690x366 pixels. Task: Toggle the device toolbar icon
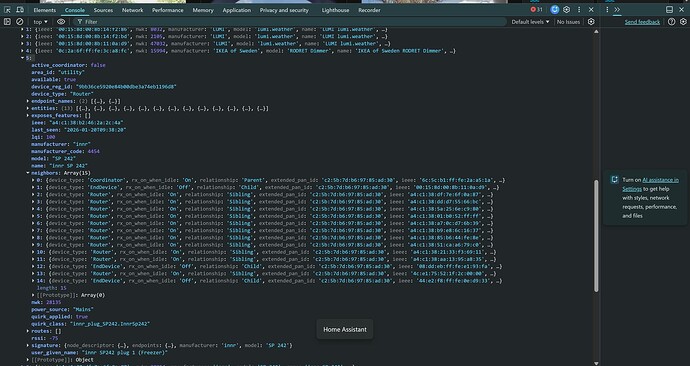[x=20, y=10]
